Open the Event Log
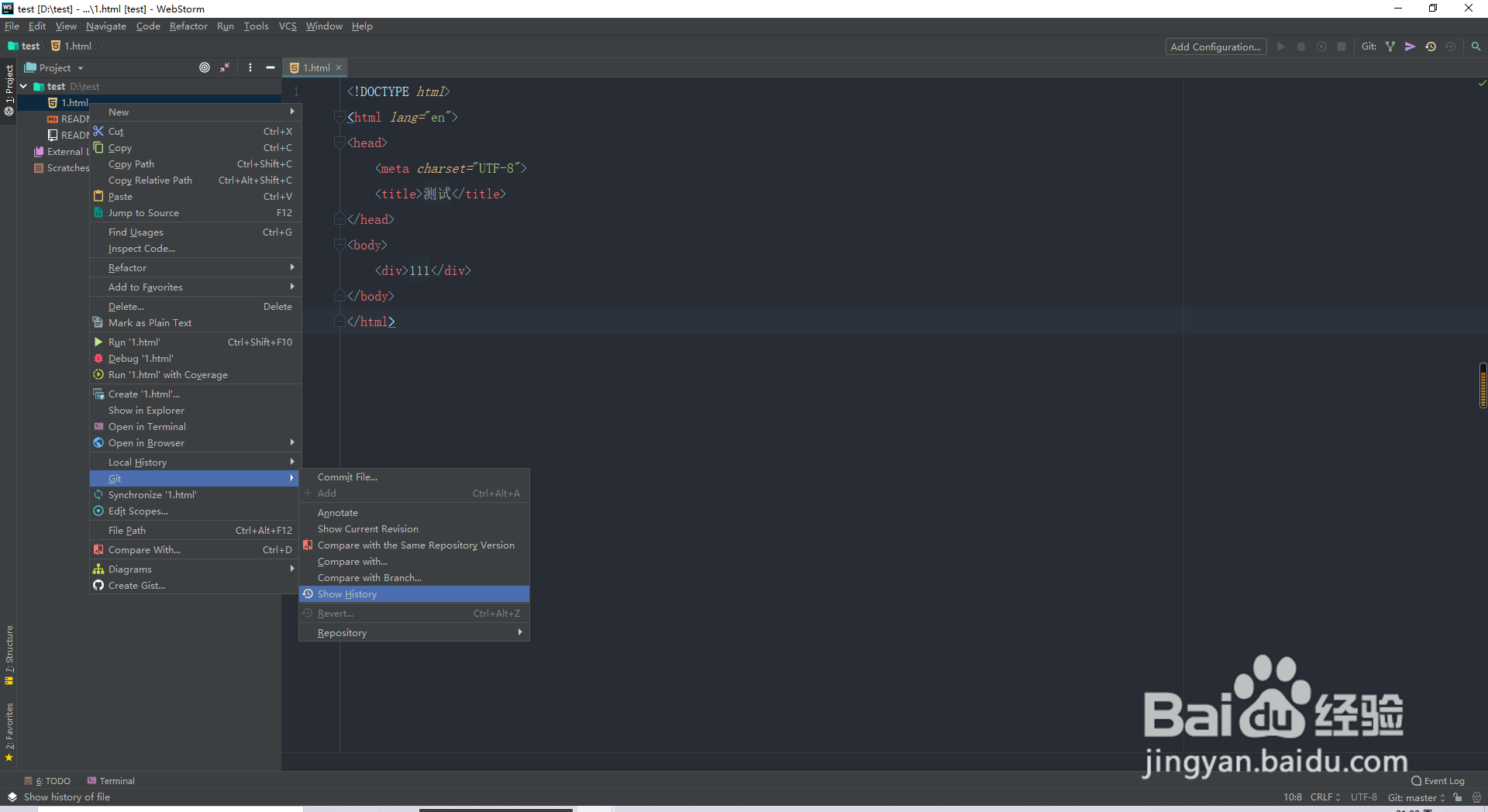This screenshot has width=1488, height=812. [x=1438, y=781]
